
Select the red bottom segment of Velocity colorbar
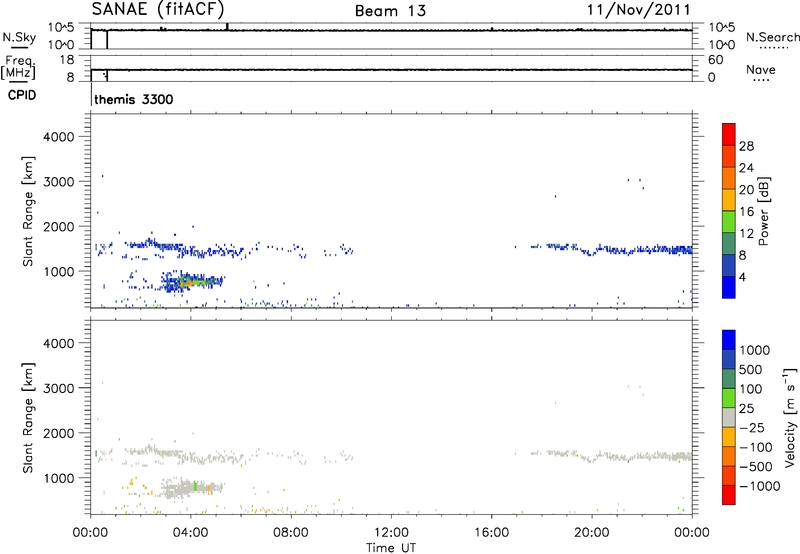point(729,495)
